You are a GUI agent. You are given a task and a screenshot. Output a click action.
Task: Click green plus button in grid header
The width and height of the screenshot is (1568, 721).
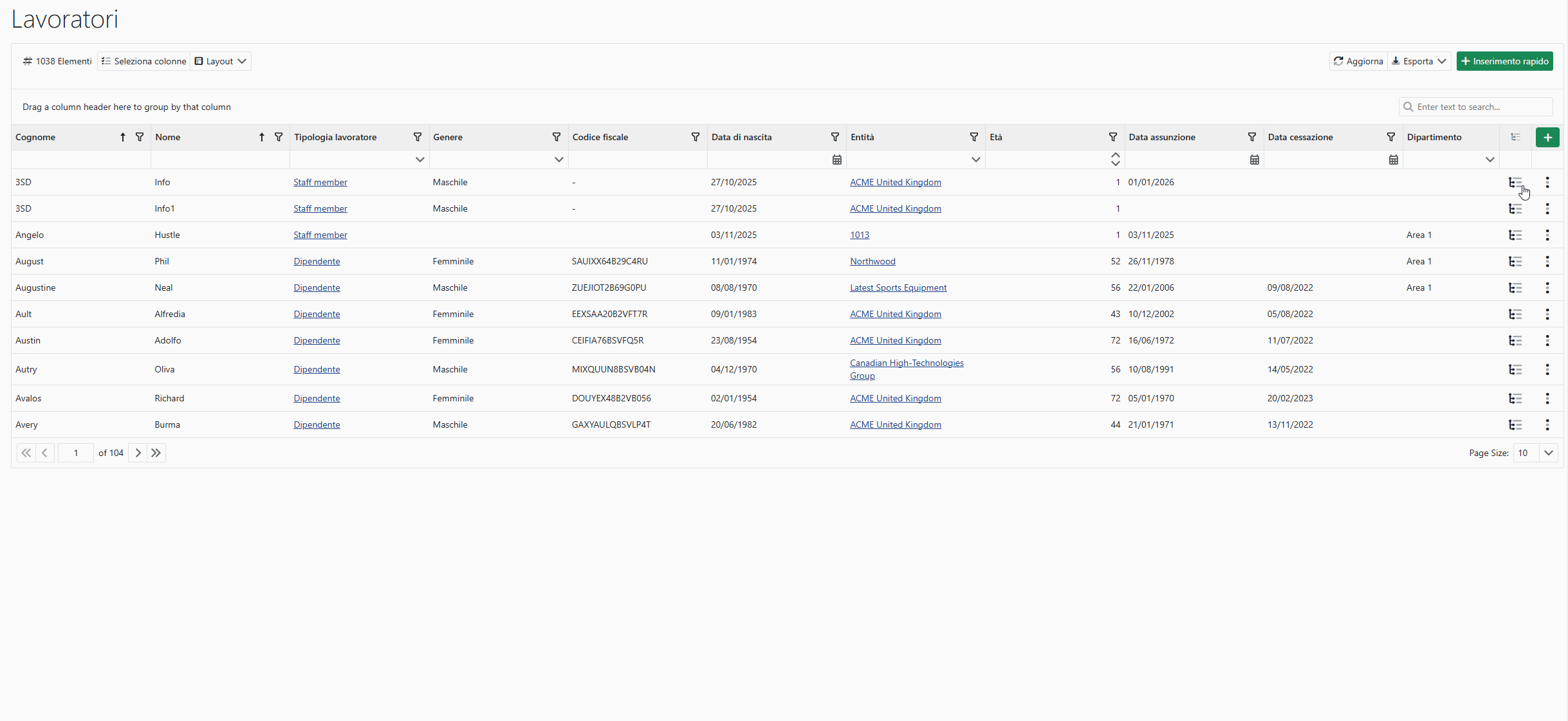click(1547, 137)
